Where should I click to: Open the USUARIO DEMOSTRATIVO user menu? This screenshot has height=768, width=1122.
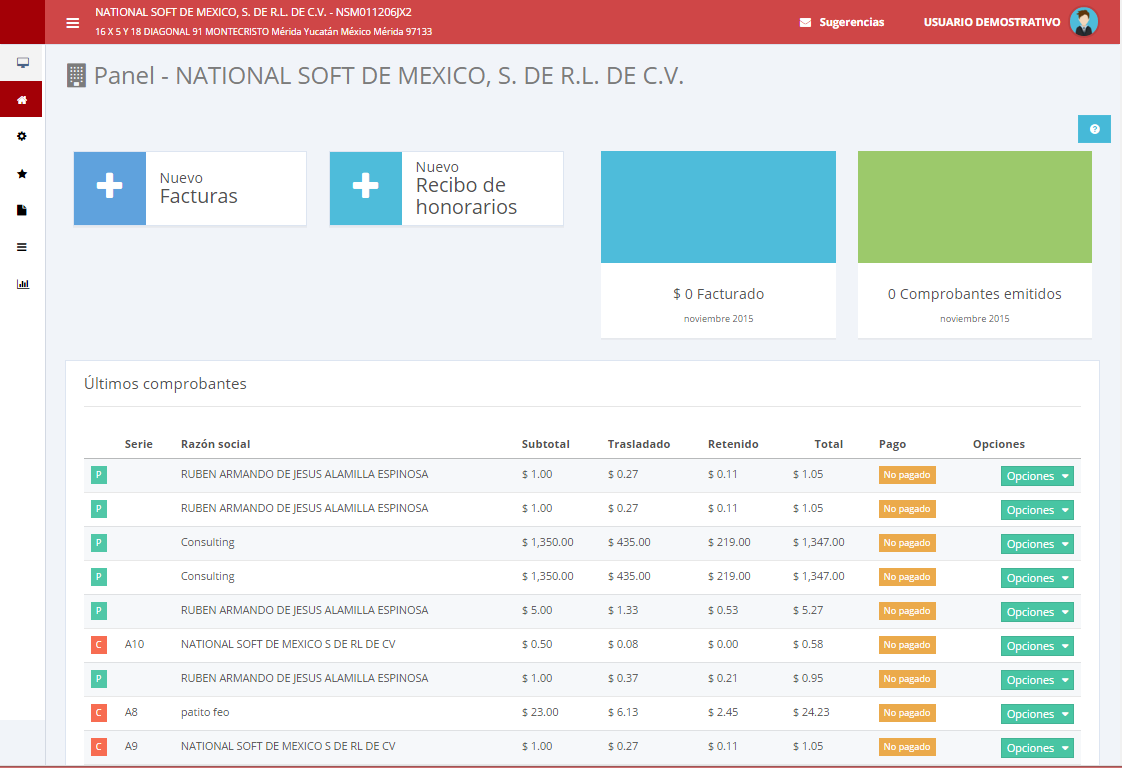coord(991,22)
